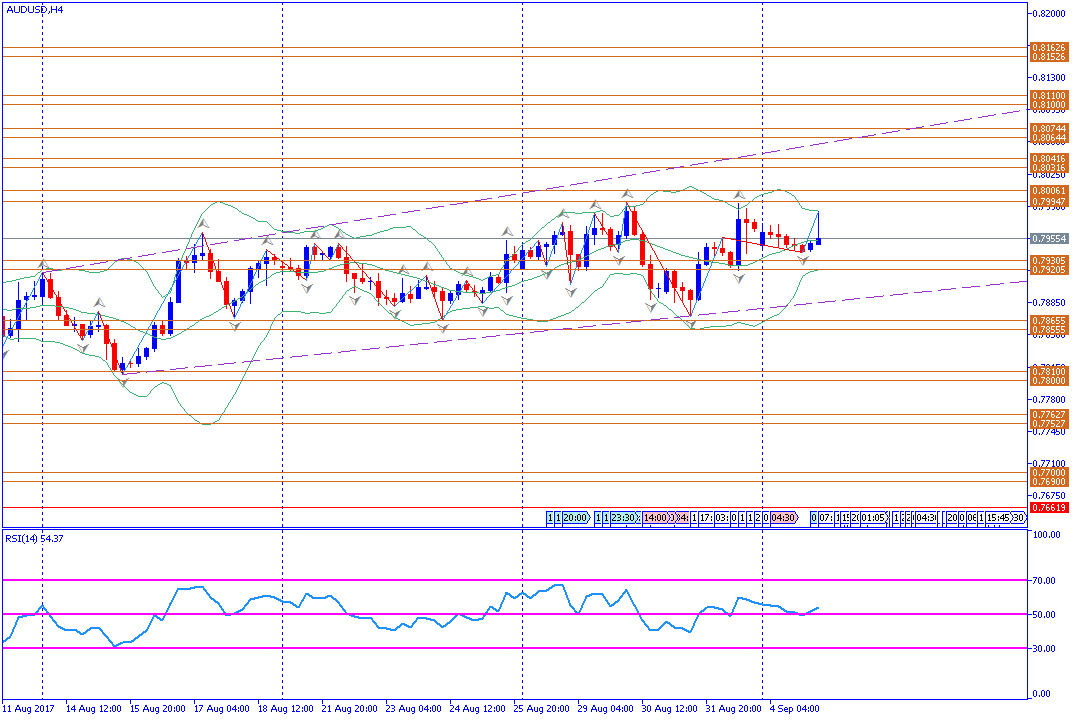1080x720 pixels.
Task: Click the 11 Aug 2017 date label
Action: tap(29, 708)
